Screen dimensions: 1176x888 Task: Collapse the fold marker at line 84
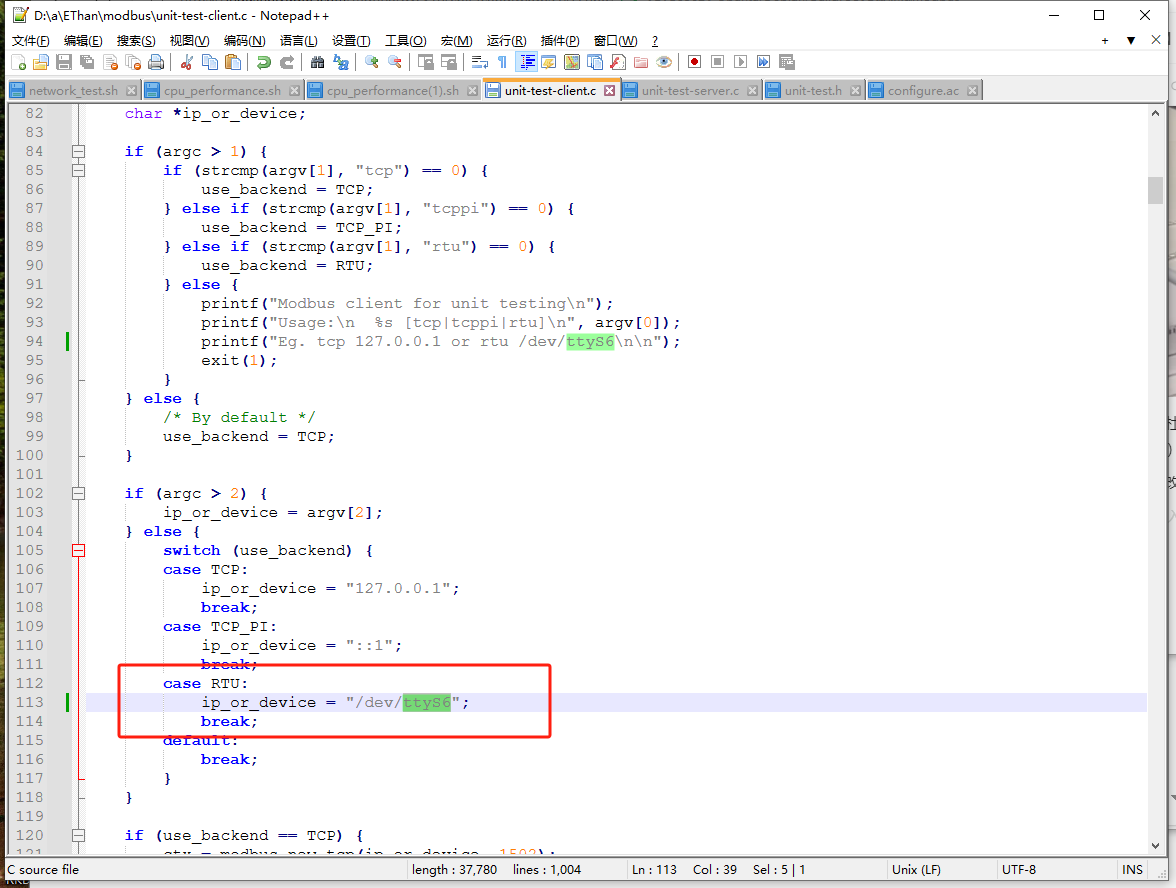coord(78,151)
